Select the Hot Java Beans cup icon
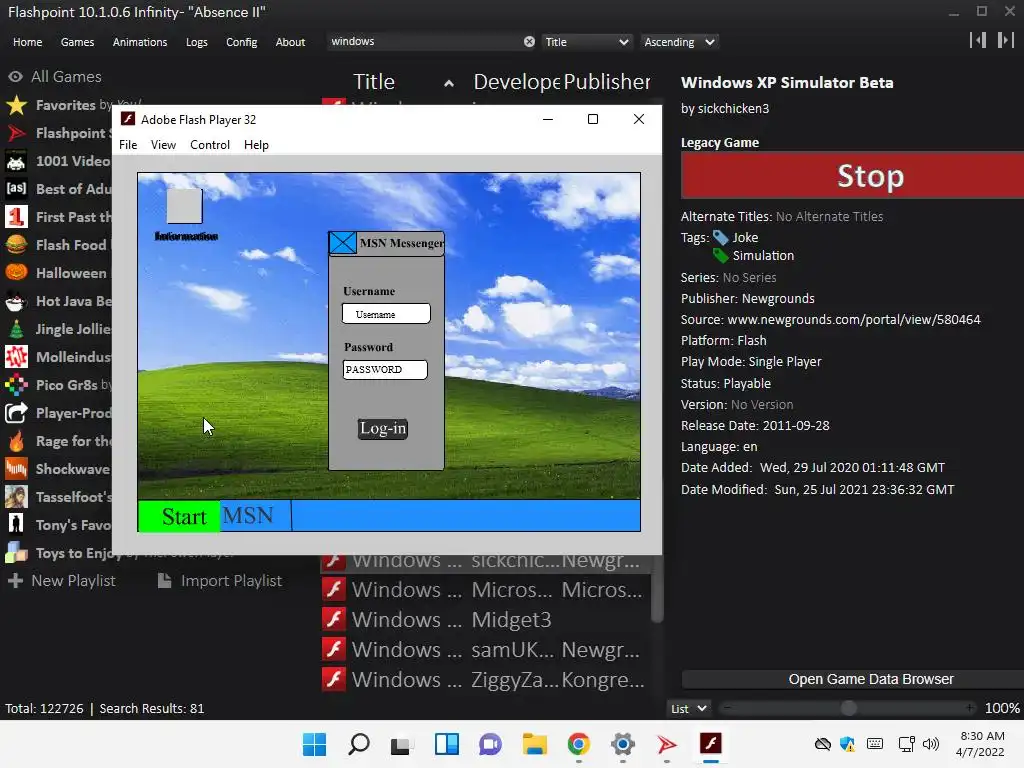1024x768 pixels. click(16, 301)
